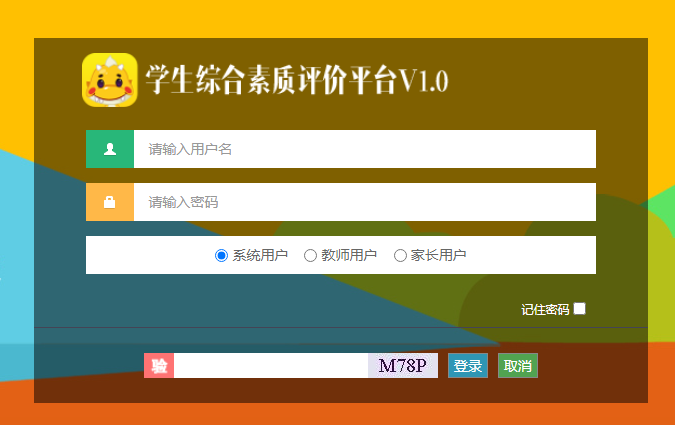Focus the verification code input box
Screen dimensions: 675x425
tap(271, 366)
